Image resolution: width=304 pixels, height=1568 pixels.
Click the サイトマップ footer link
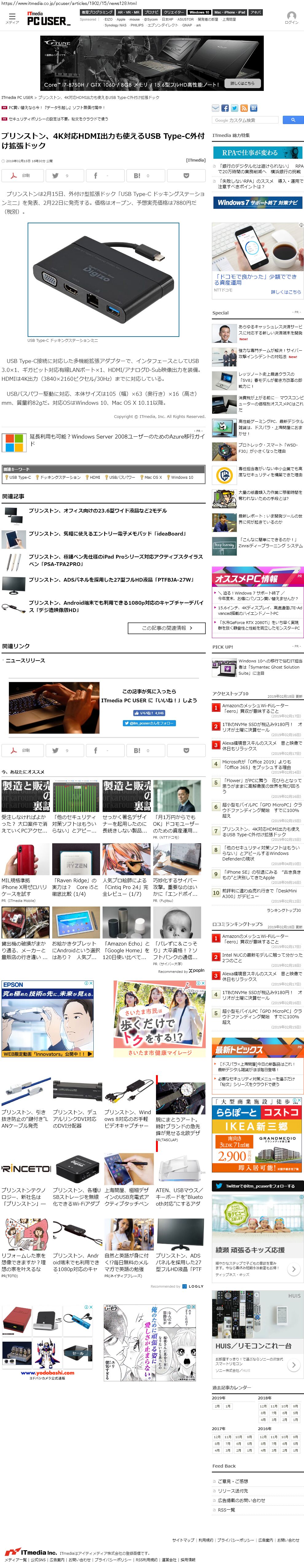[183, 1540]
